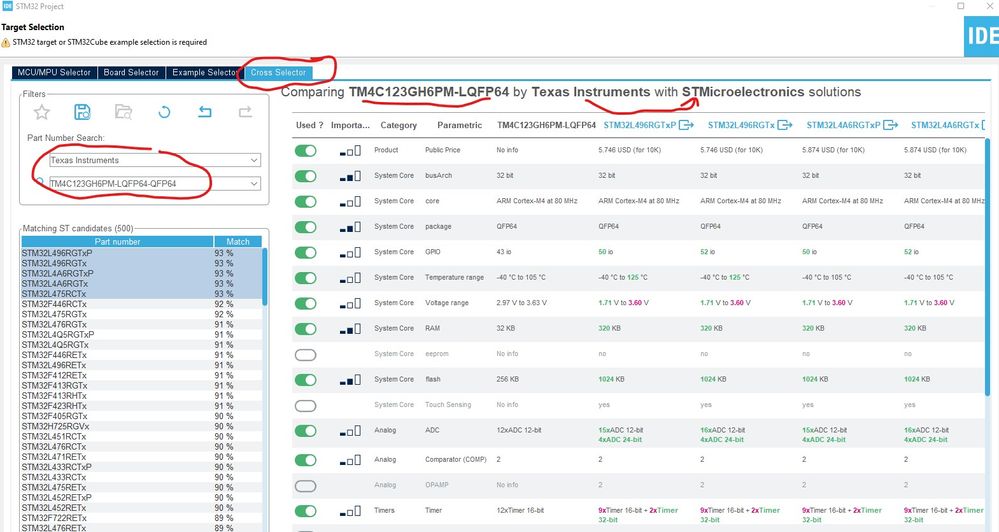Click the export icon next to STM32L4A6RGTxP

891,125
